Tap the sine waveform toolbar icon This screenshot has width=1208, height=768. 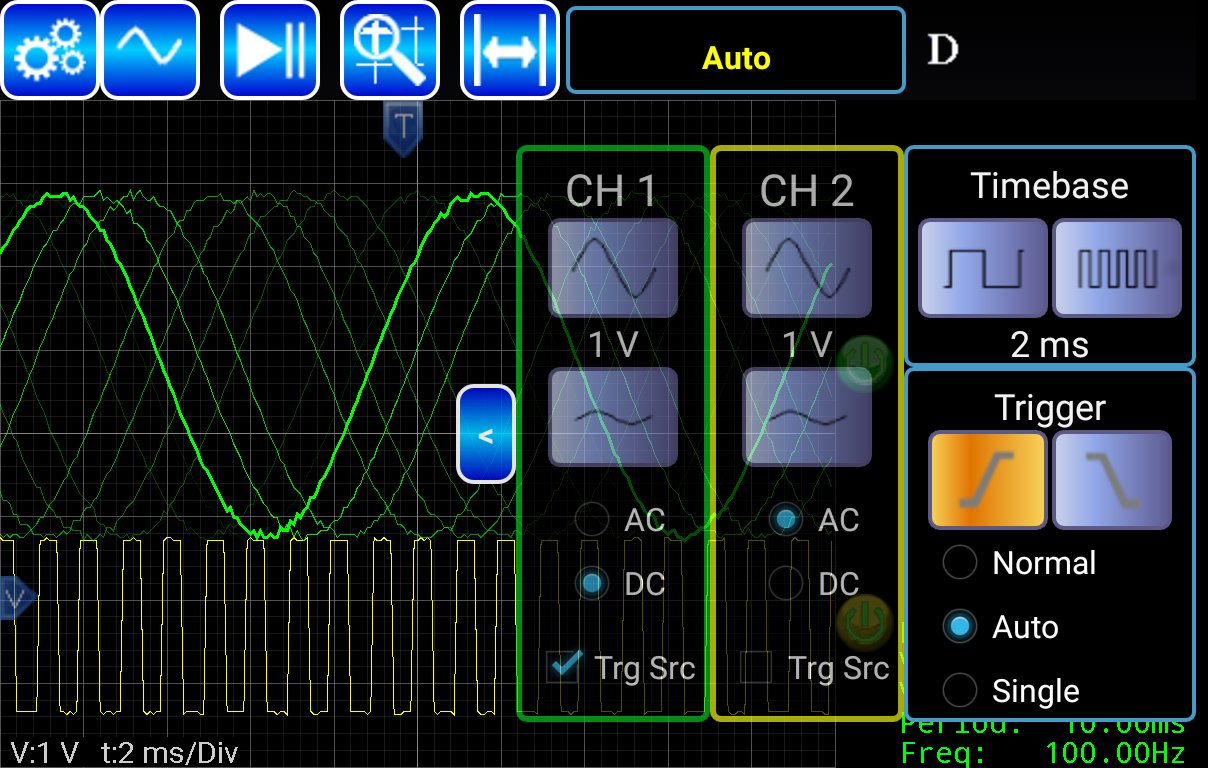[150, 50]
